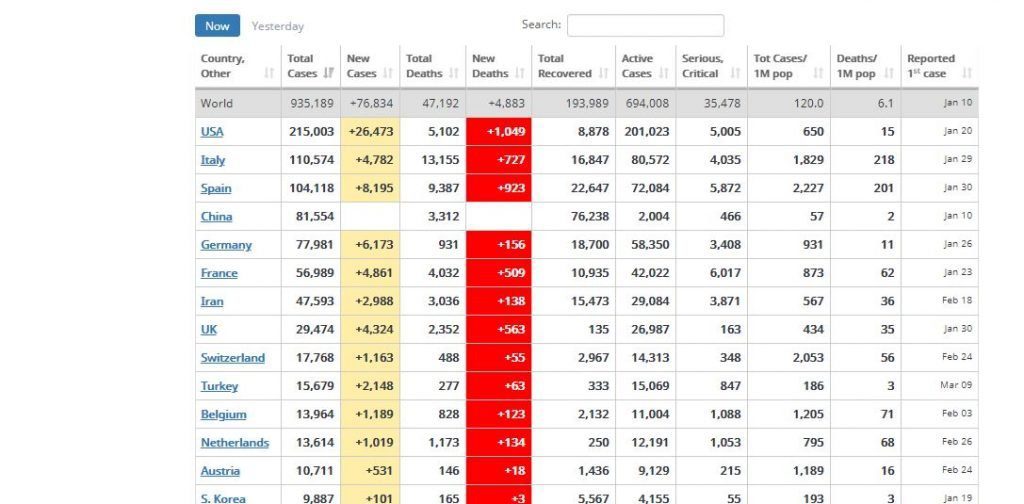Sort by Serious, Critical column header
Screen dimensions: 1024x504
click(712, 66)
